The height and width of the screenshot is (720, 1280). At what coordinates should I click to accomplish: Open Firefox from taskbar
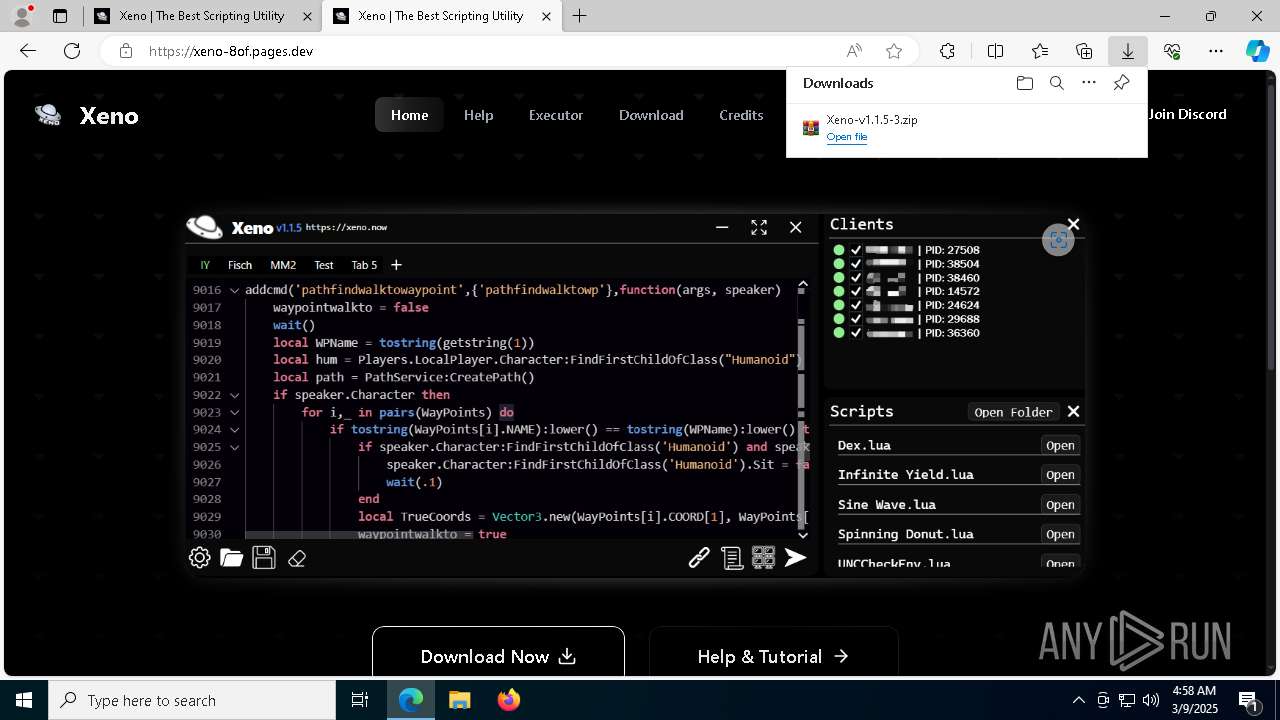coord(509,701)
